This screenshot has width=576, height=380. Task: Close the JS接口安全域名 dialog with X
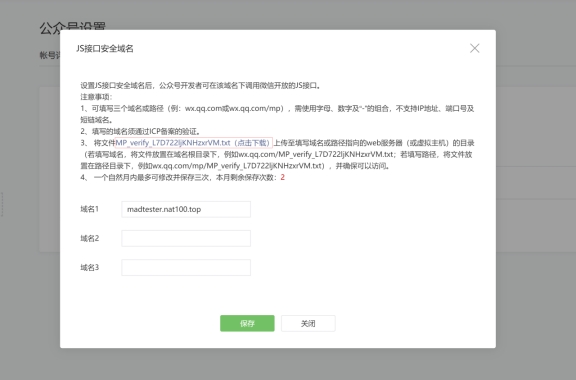coord(475,48)
